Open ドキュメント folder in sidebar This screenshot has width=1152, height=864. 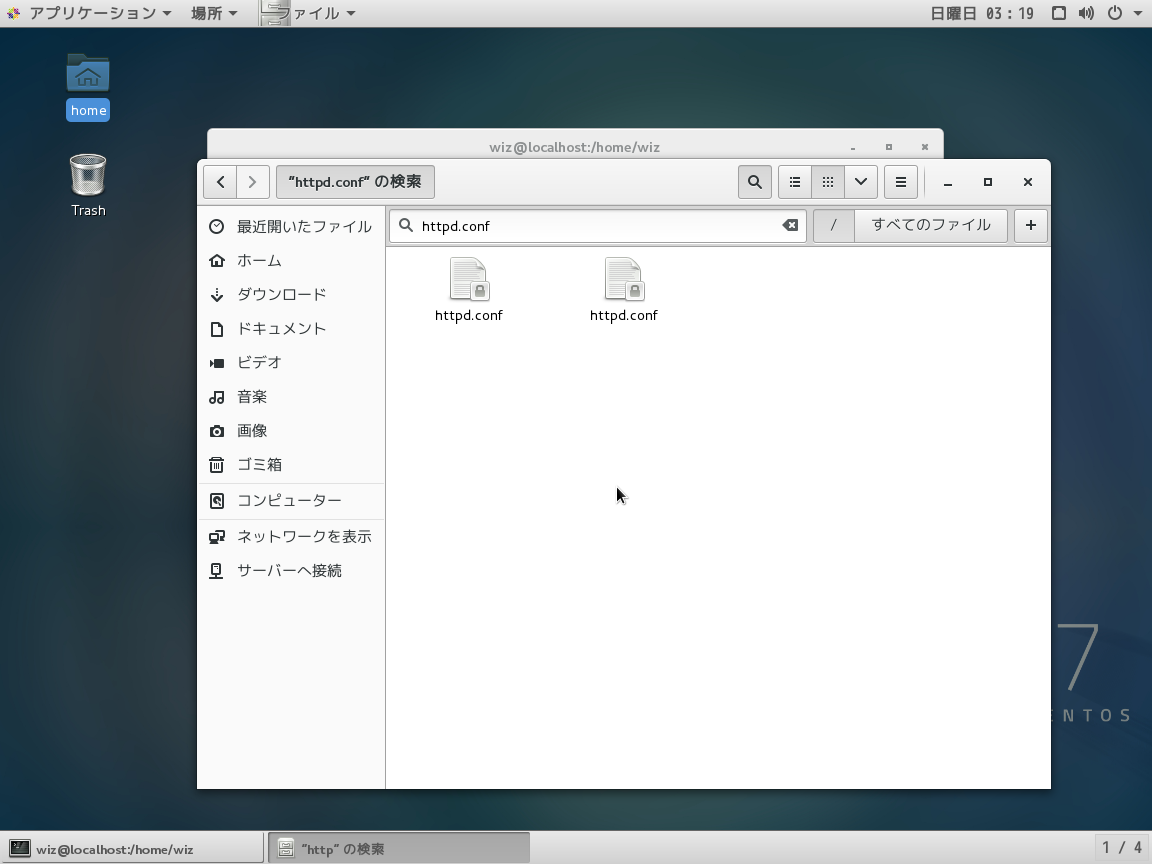coord(291,328)
